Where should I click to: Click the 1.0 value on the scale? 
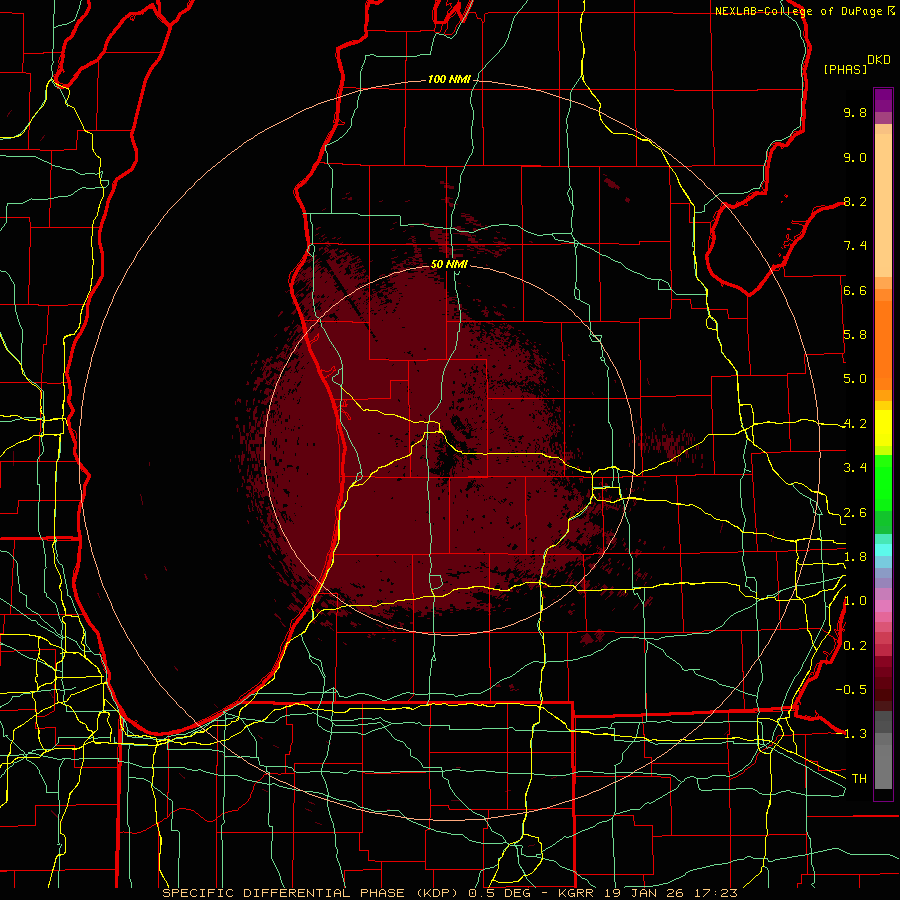click(855, 601)
